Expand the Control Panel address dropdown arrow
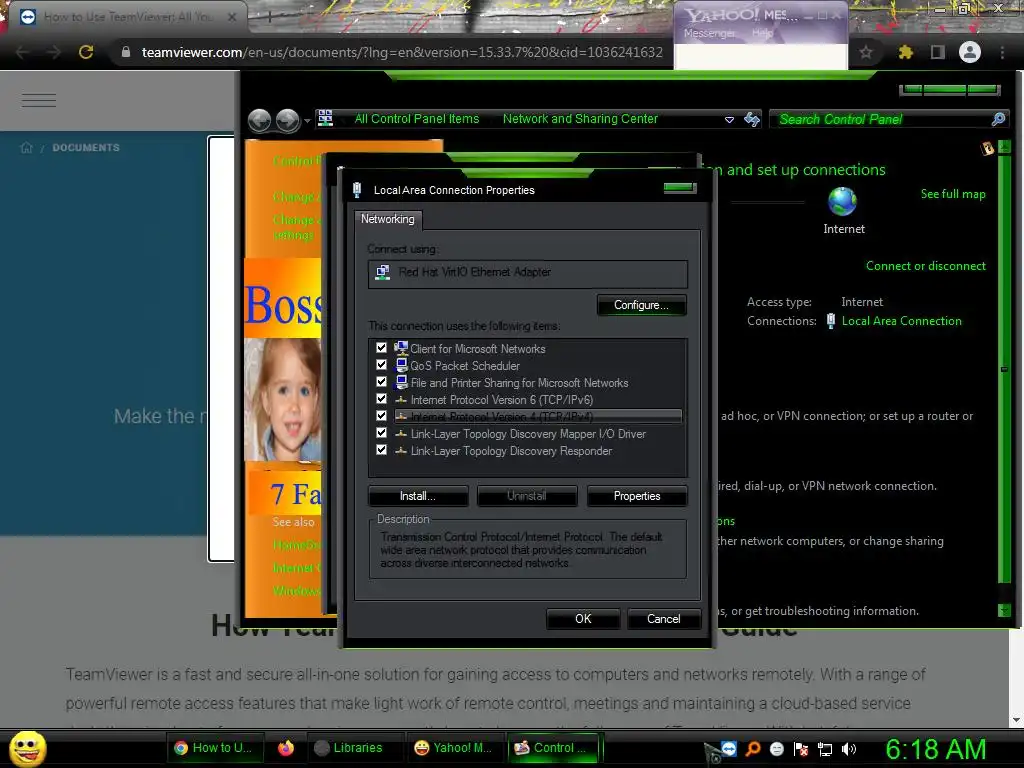The height and width of the screenshot is (768, 1024). pos(729,120)
